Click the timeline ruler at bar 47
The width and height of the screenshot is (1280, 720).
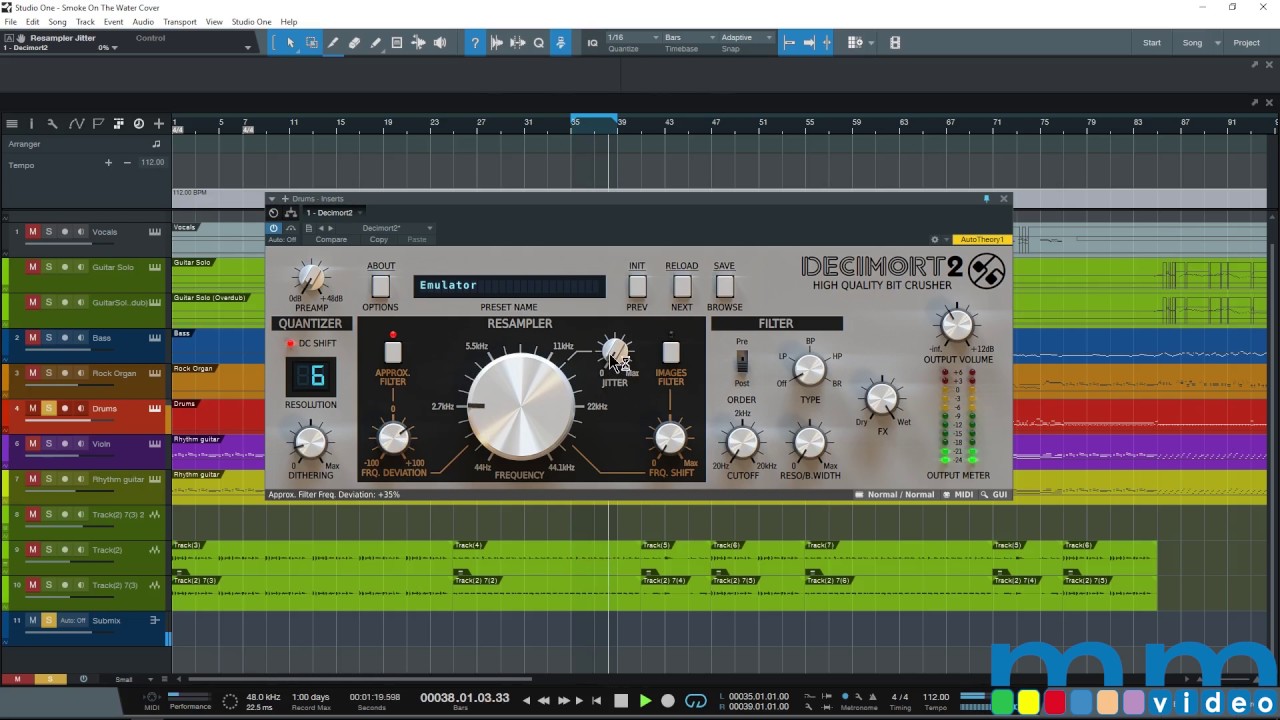coord(715,123)
